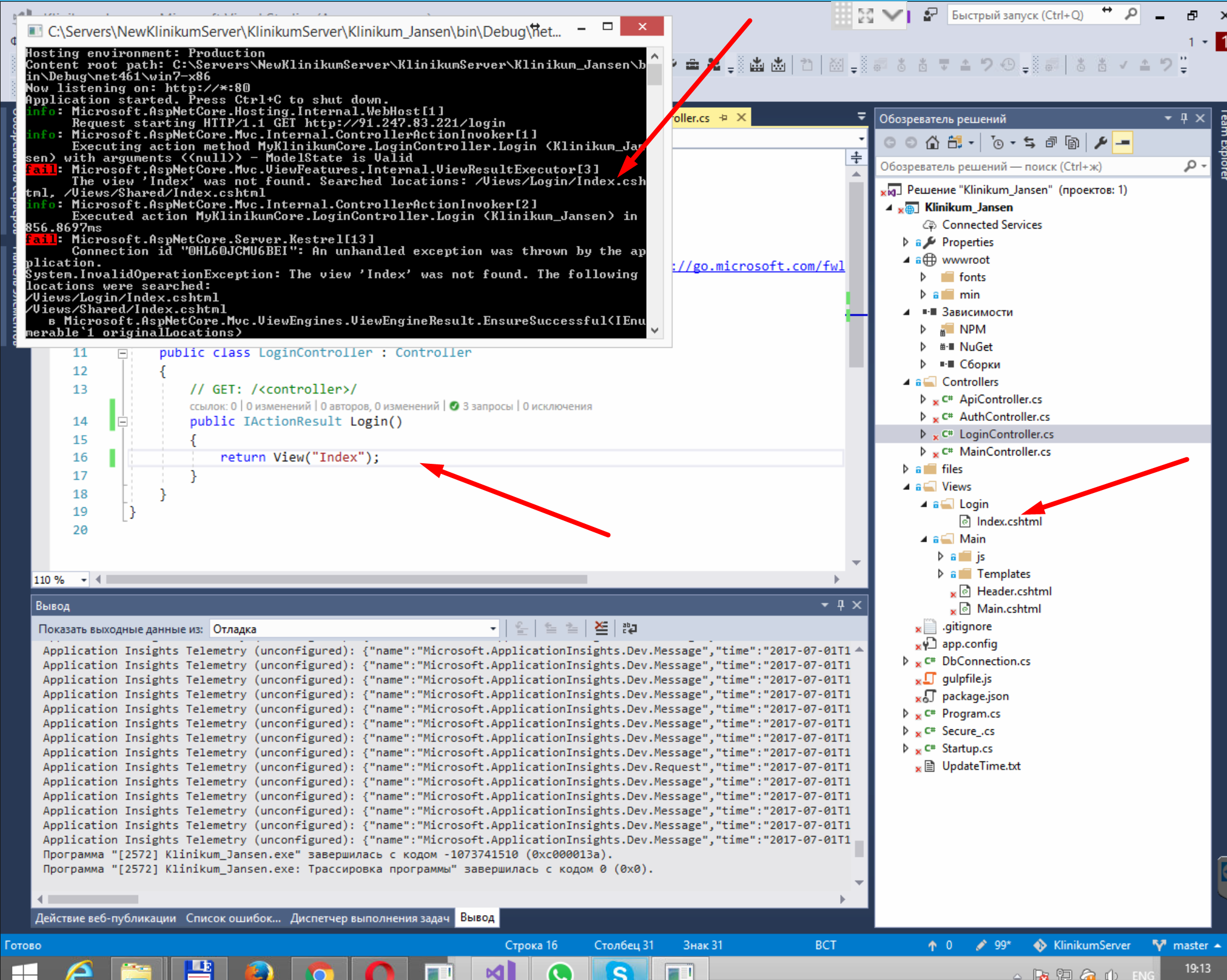This screenshot has height=980, width=1227.
Task: Click Show All Files icon in Solution Explorer
Action: 1072,143
